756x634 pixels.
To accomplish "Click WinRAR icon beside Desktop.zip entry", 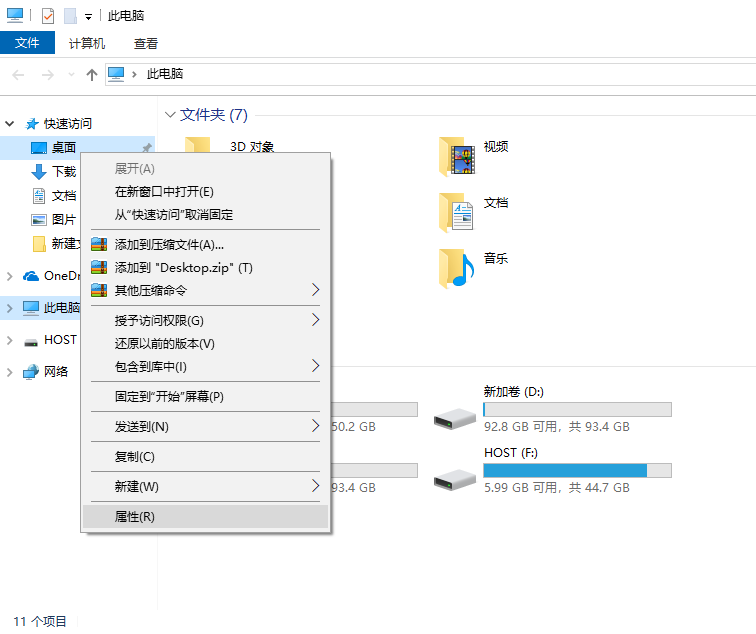I will point(99,267).
